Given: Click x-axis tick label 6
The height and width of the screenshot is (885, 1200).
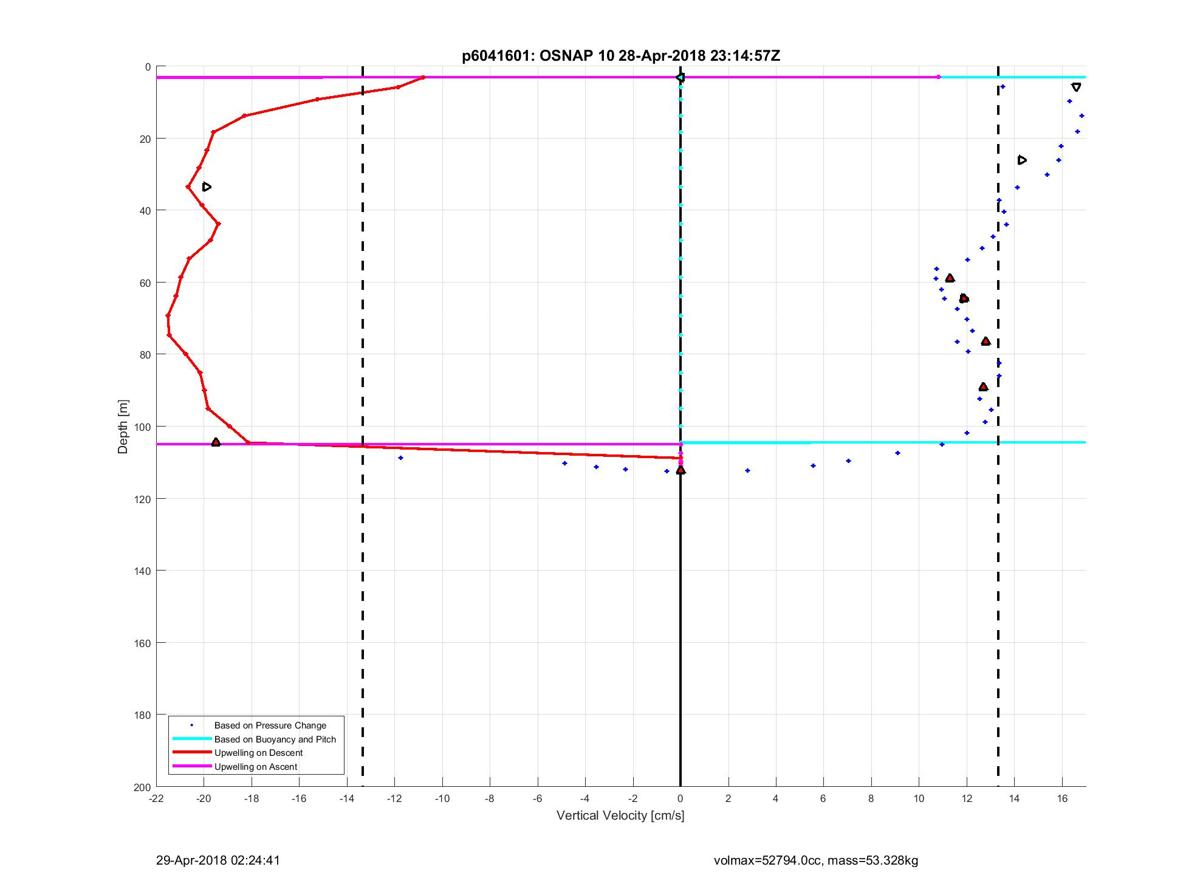Looking at the screenshot, I should [x=823, y=799].
